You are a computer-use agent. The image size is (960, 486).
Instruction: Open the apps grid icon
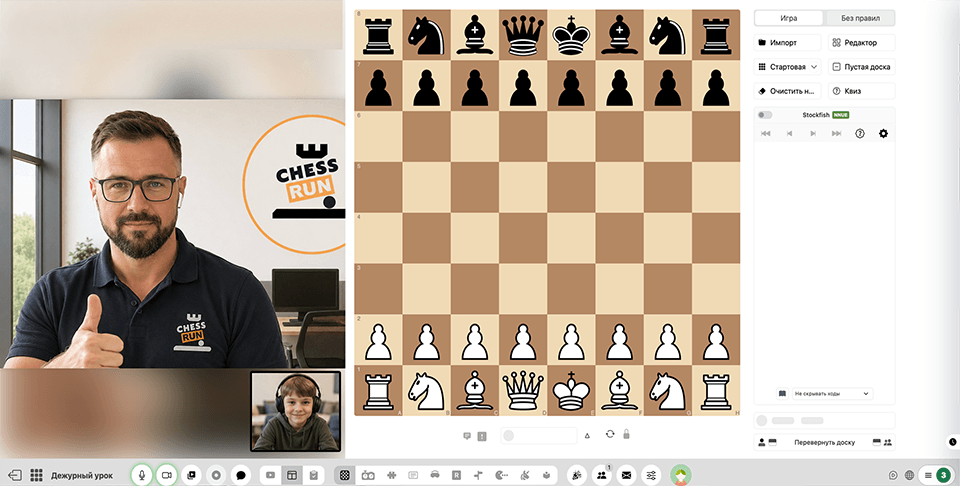pyautogui.click(x=36, y=475)
